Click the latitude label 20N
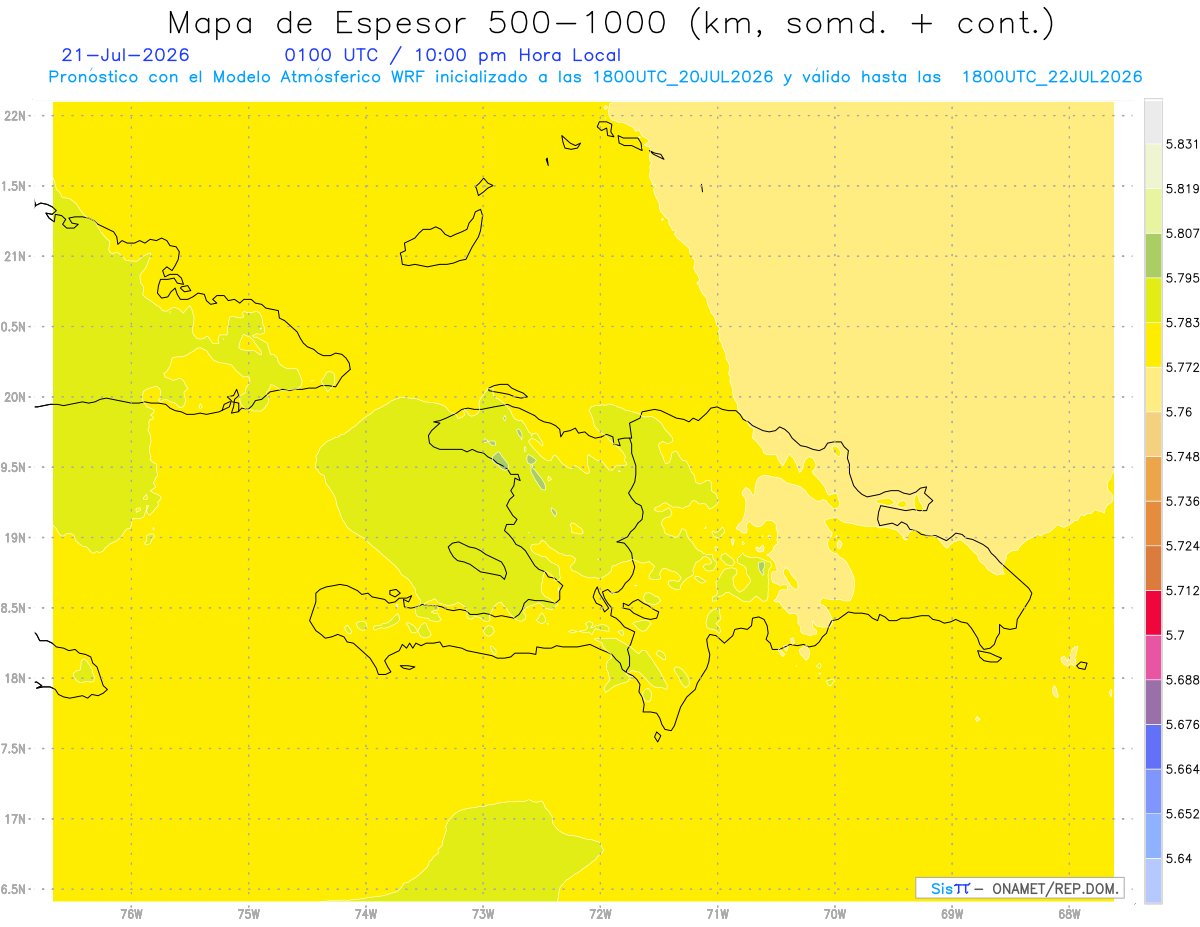 [15, 397]
